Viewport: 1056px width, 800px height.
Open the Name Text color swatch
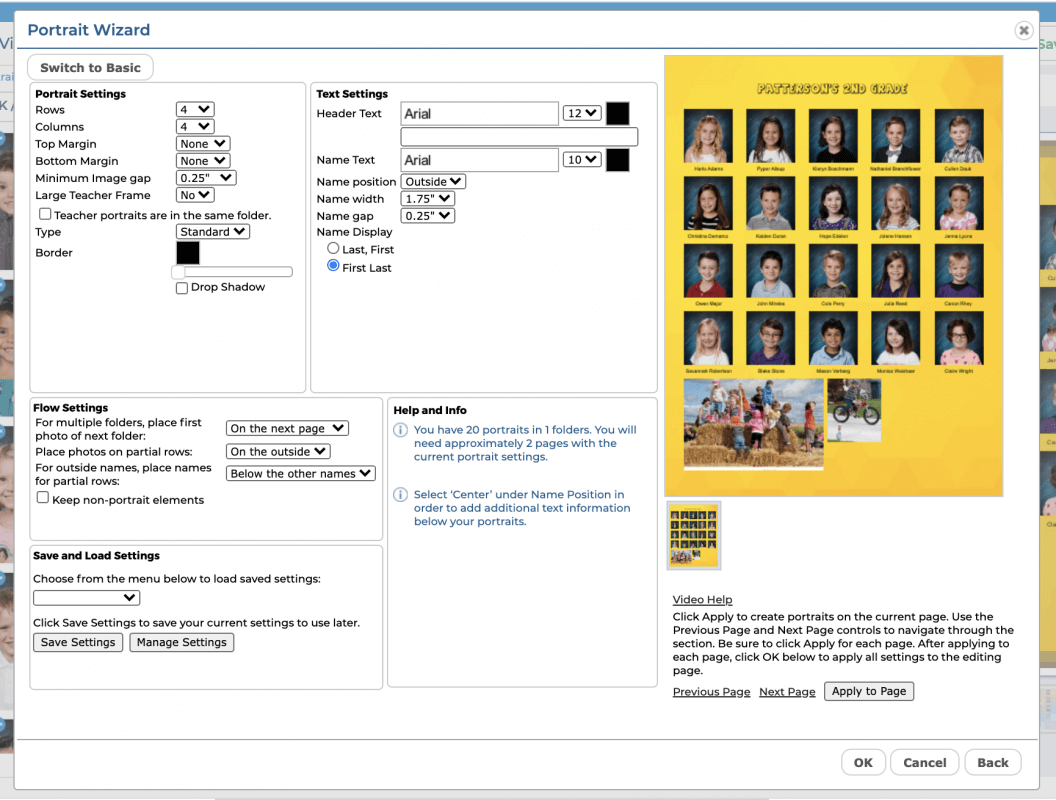(617, 160)
